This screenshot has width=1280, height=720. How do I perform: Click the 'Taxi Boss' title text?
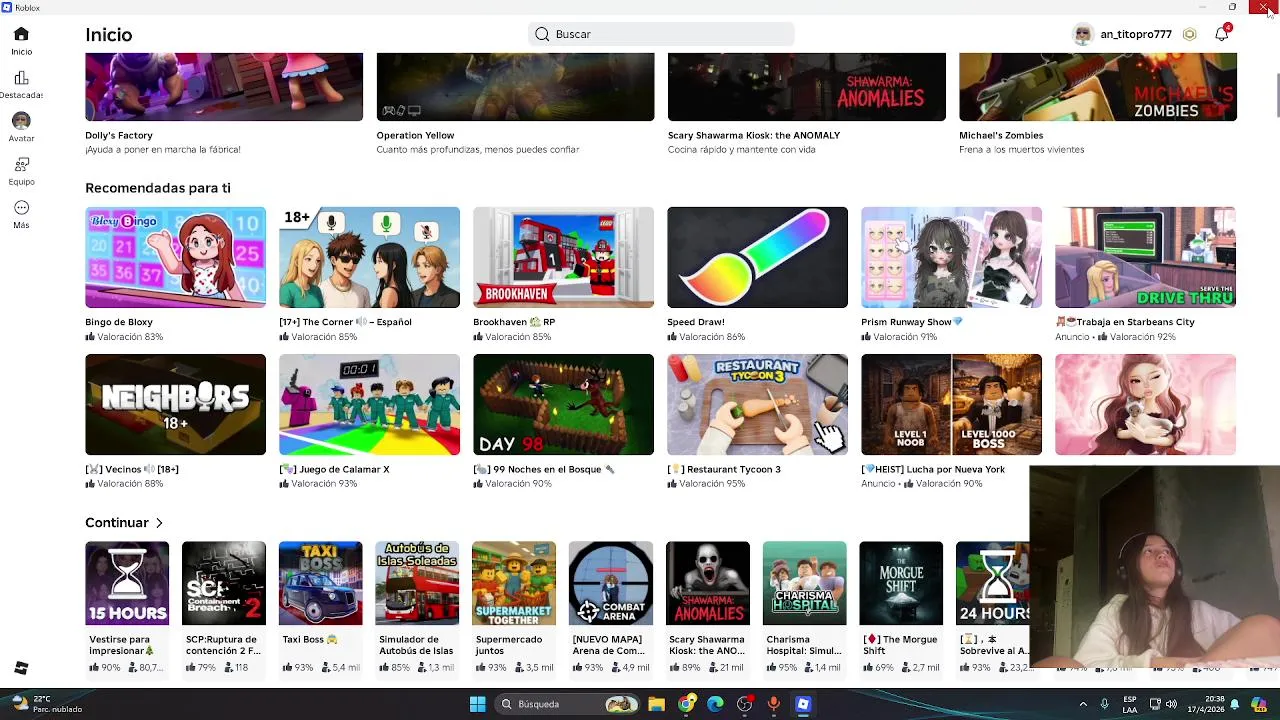pos(310,639)
